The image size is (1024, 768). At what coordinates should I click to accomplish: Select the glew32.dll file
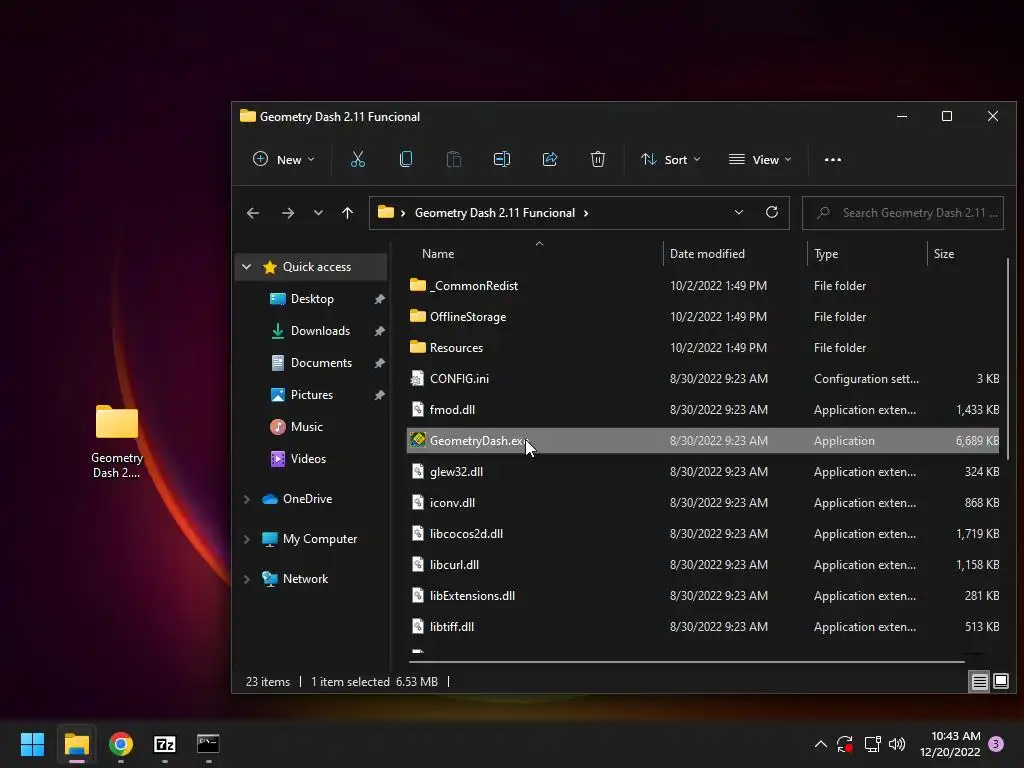[x=703, y=472]
